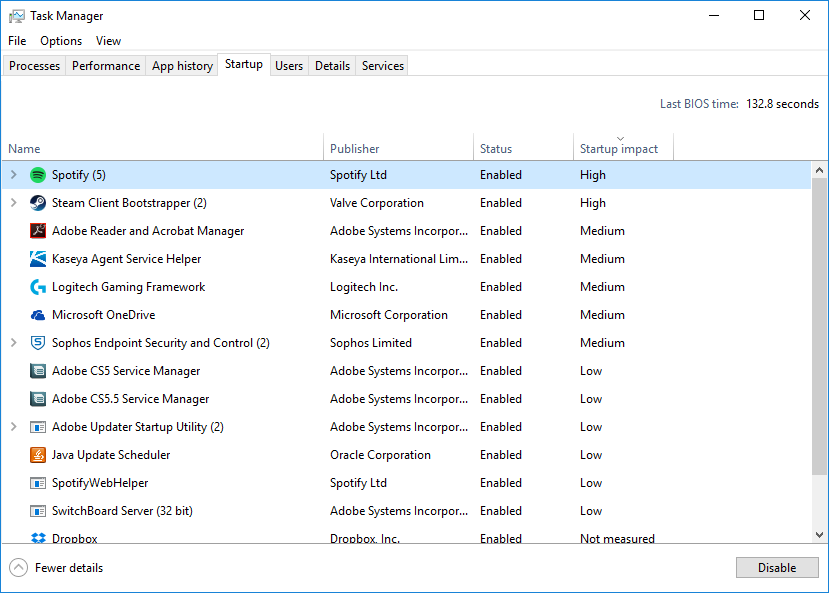Click the Adobe Reader and Acrobat Manager icon
Viewport: 829px width, 593px height.
coord(37,230)
